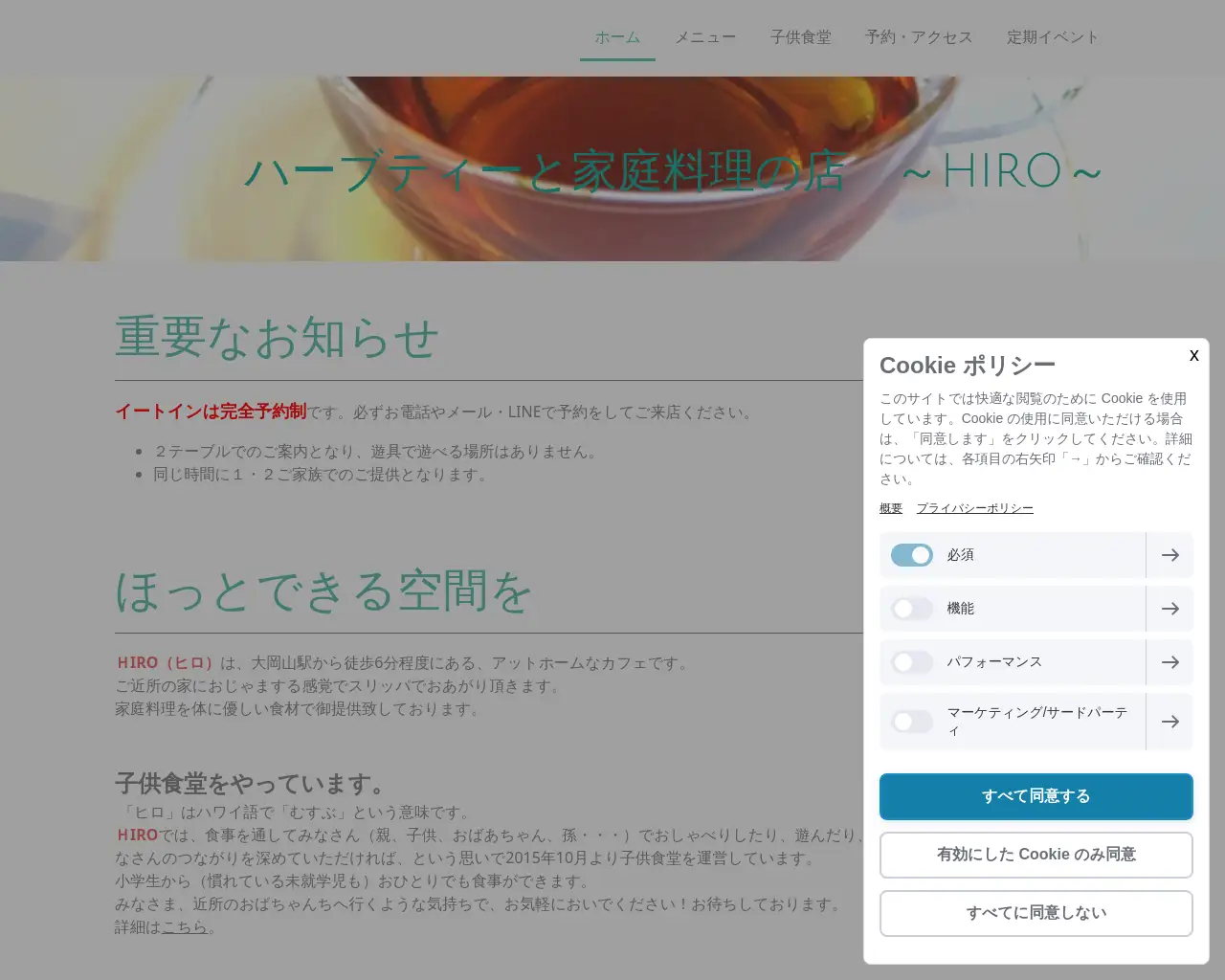
Task: Open 機能 cookie details with arrow icon
Action: click(x=1169, y=609)
